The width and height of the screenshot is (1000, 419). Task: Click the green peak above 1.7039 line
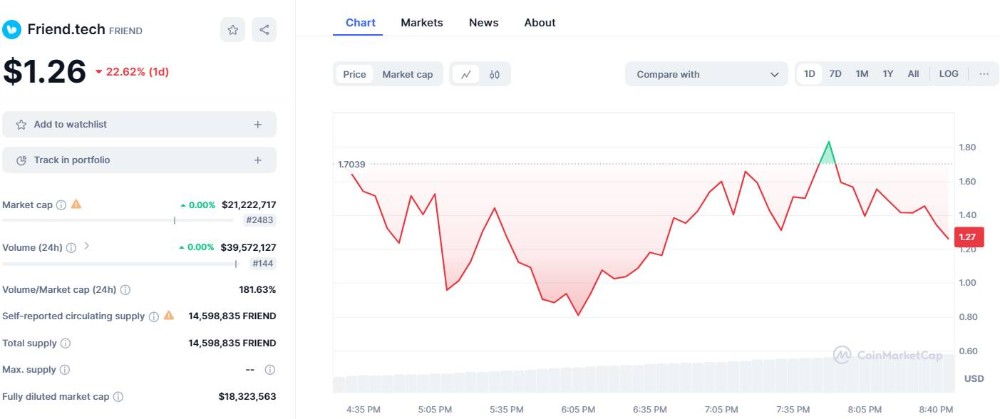pos(828,154)
